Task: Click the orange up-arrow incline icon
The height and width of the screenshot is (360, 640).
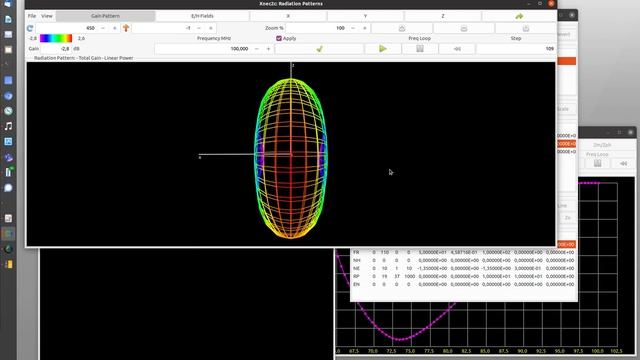Action: coord(126,28)
